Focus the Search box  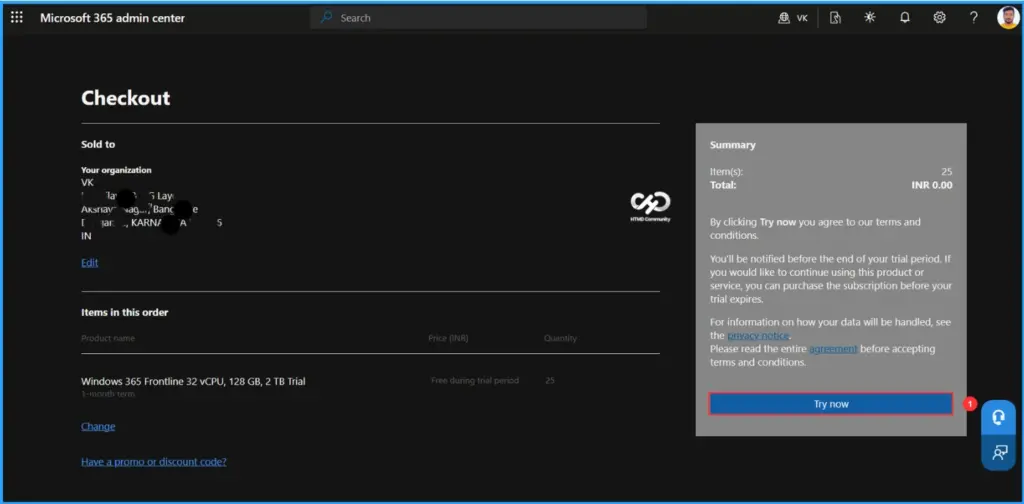(479, 18)
